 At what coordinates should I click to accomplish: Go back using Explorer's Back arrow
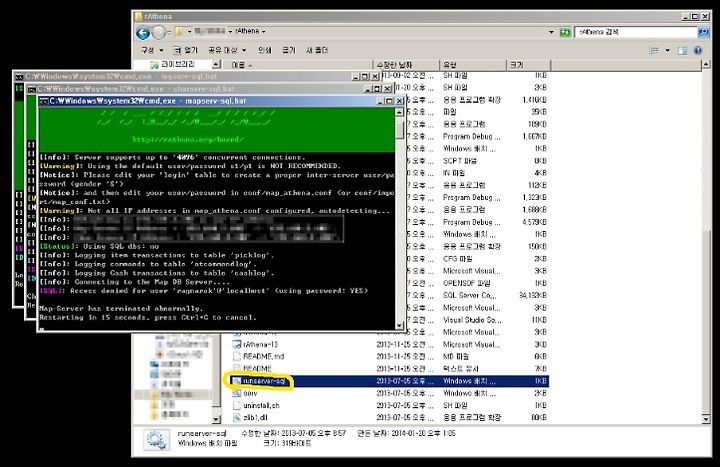144,33
